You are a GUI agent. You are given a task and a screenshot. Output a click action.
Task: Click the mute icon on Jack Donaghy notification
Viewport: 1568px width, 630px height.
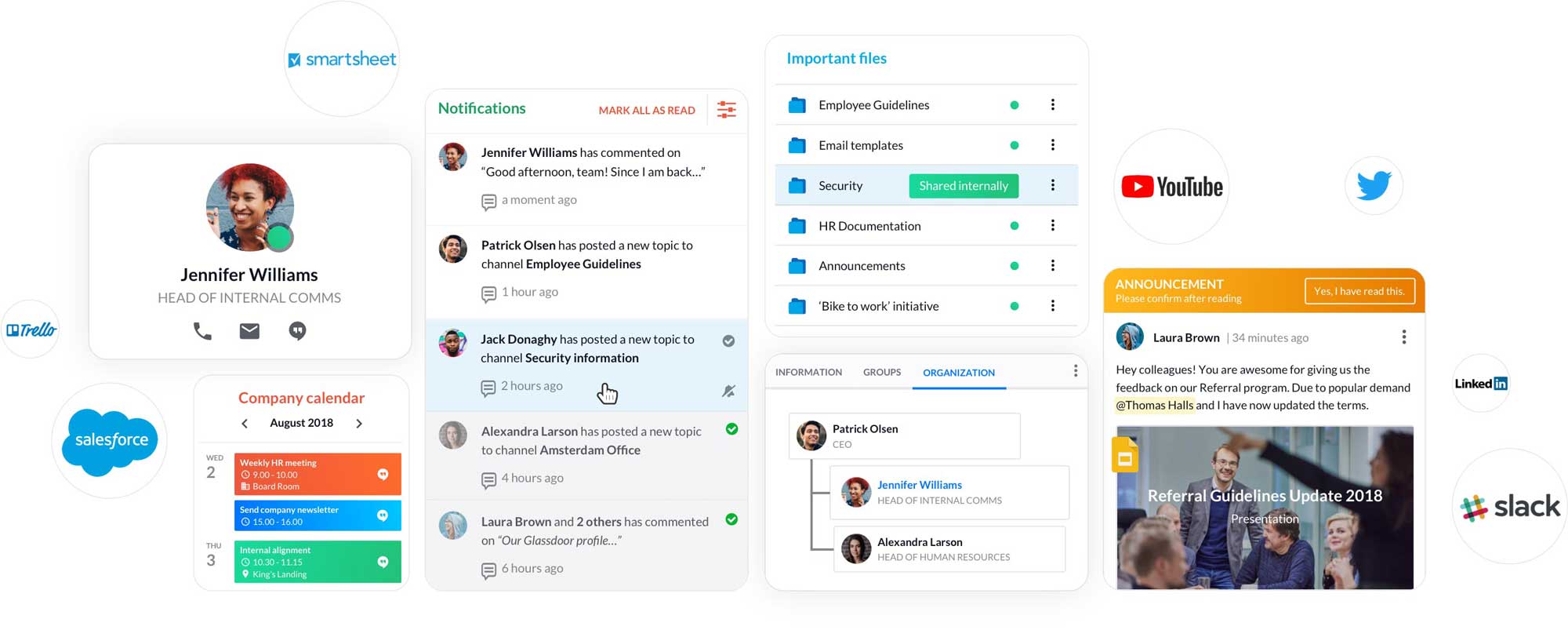728,391
